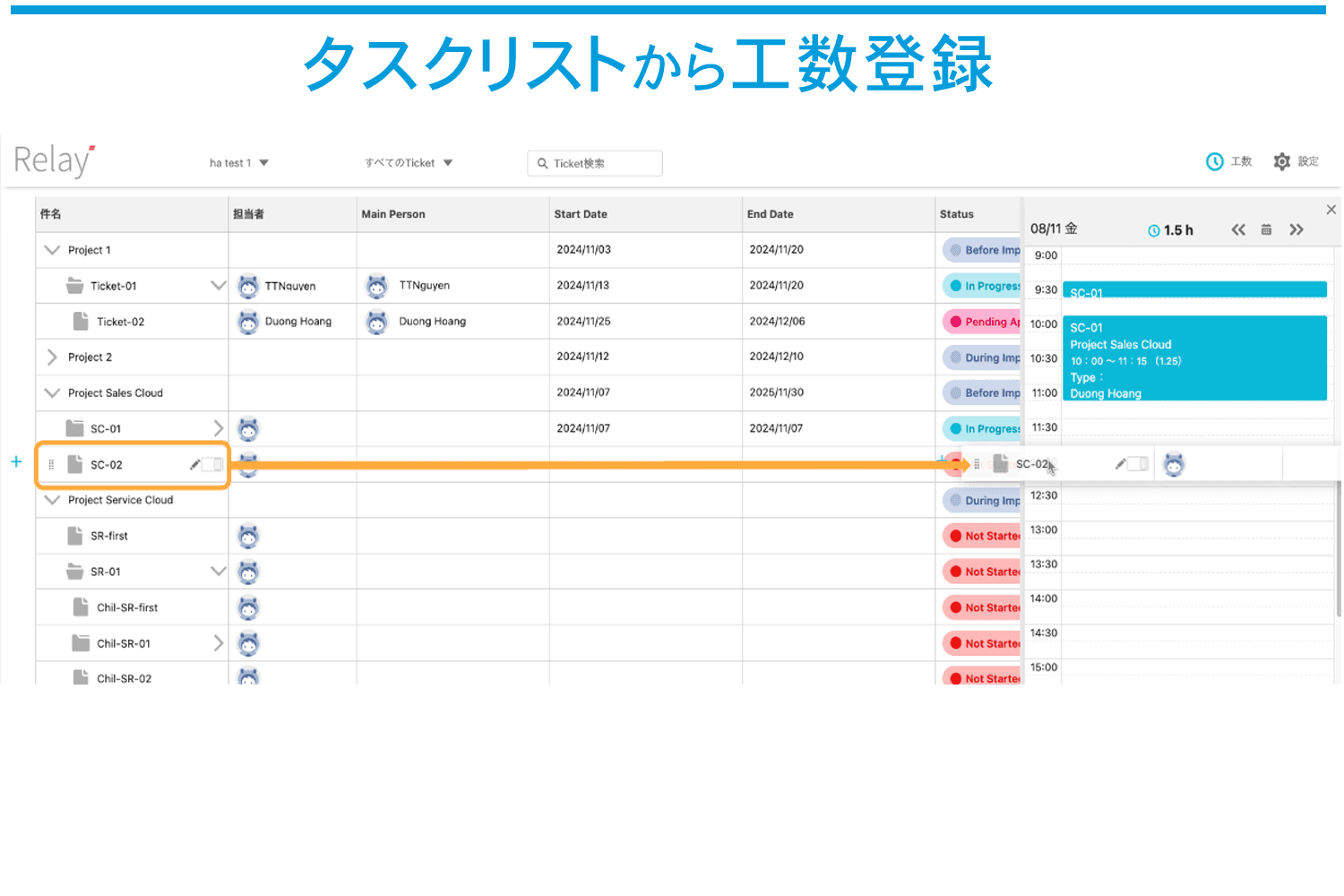This screenshot has width=1344, height=896.
Task: Click the Relay logo
Action: [x=54, y=160]
